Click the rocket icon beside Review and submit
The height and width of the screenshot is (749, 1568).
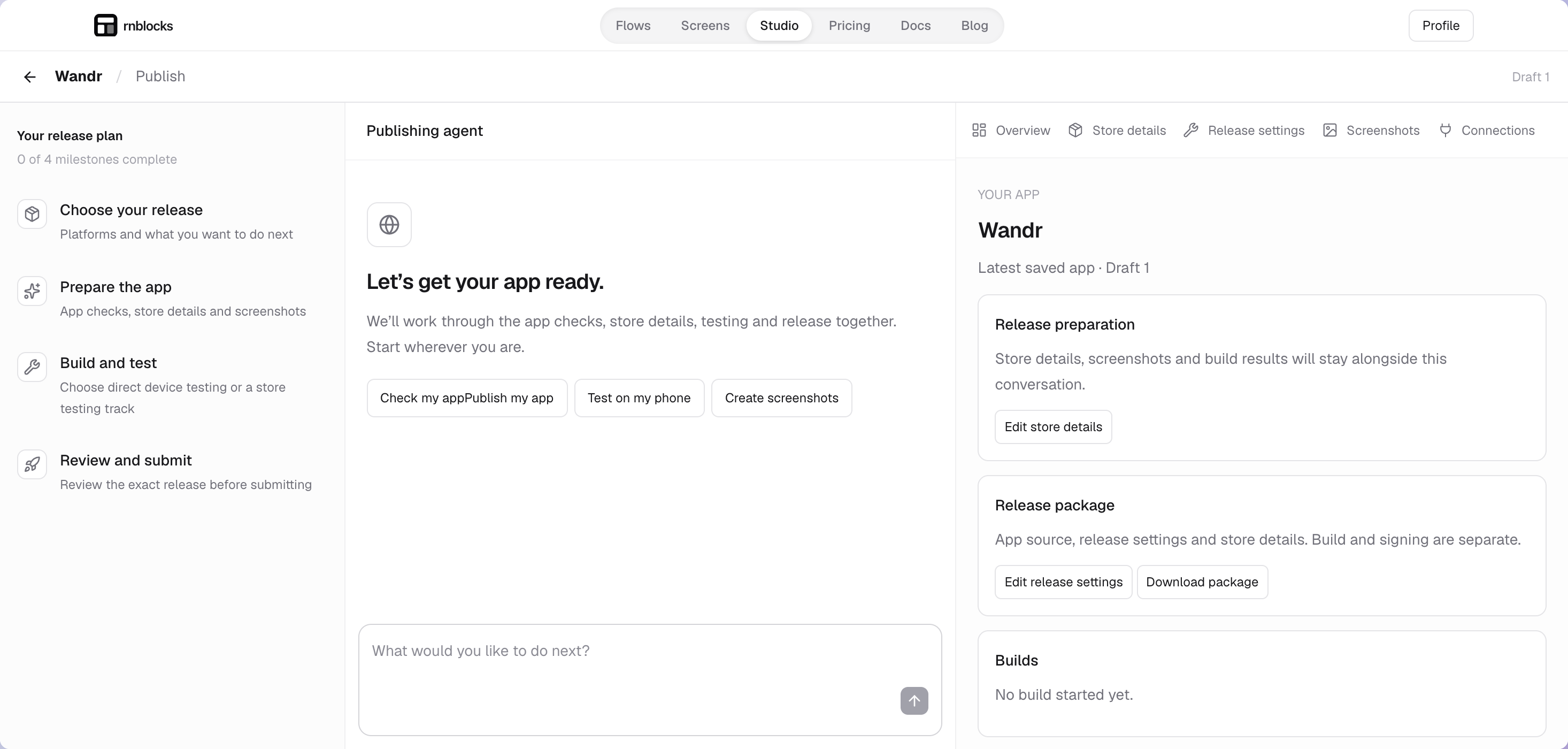[32, 464]
